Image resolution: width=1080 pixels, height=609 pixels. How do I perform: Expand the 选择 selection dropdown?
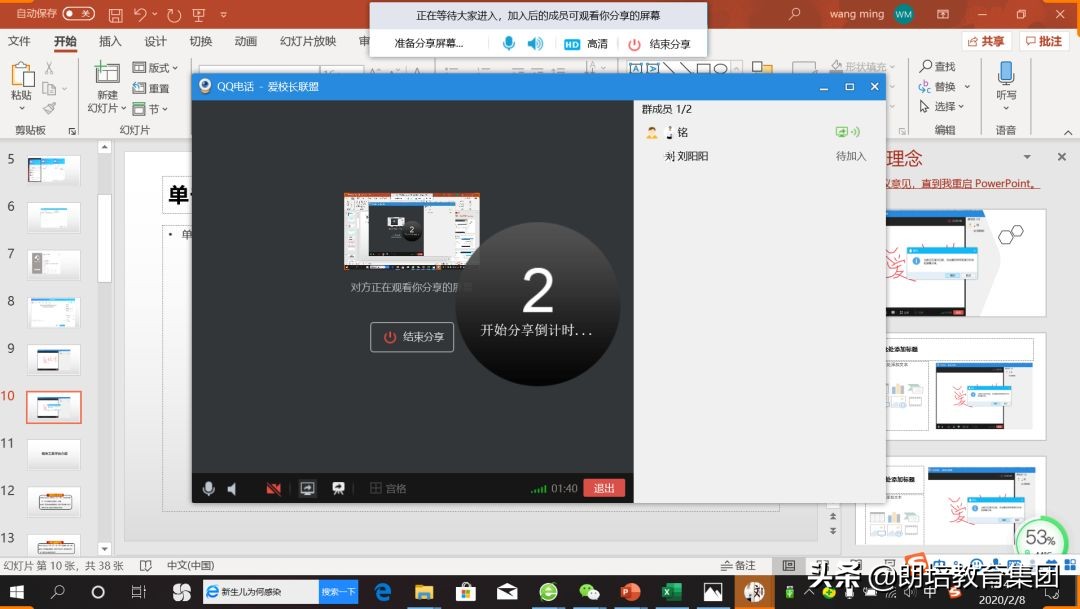[960, 107]
